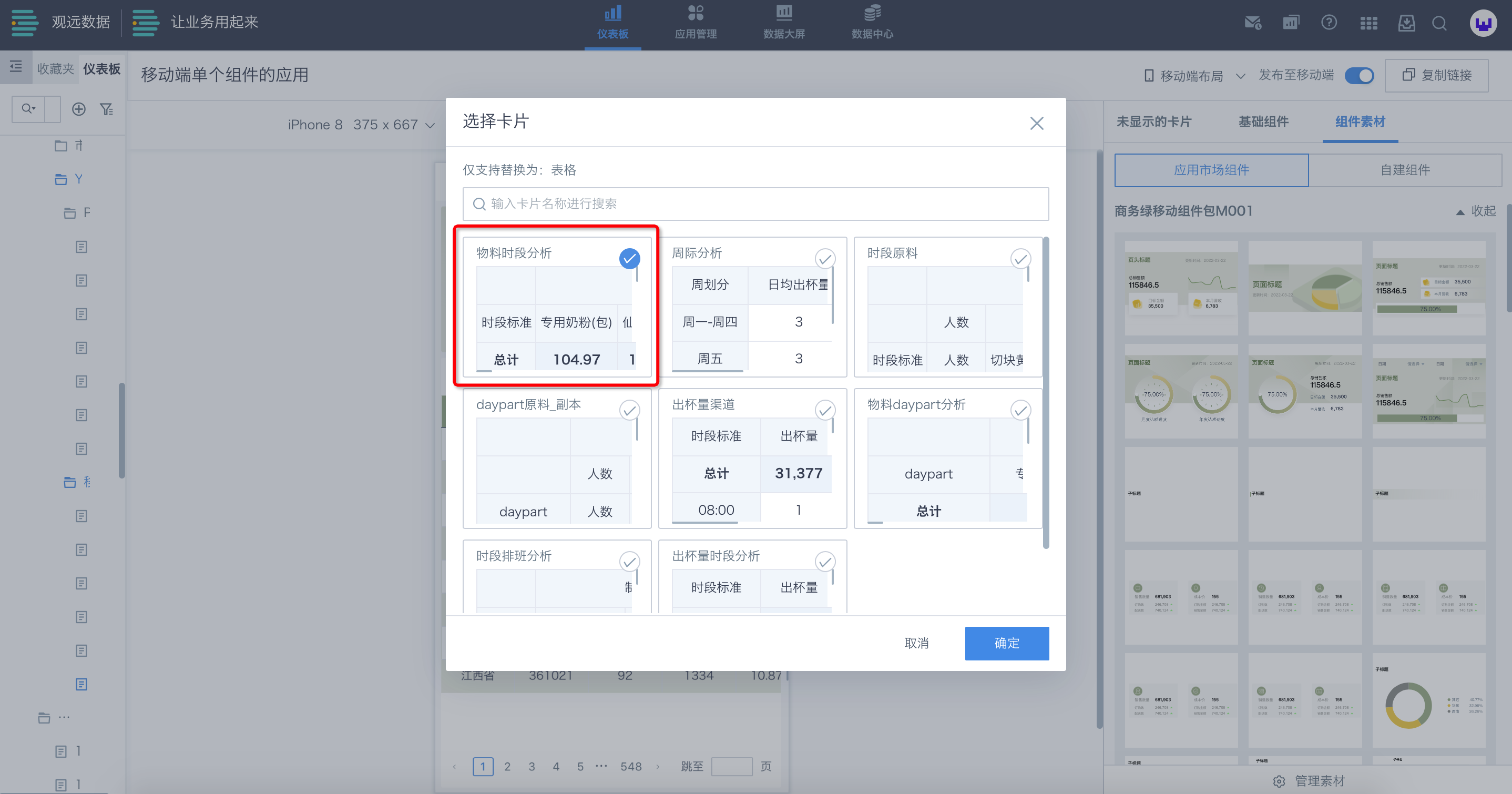Uncheck the 物料时段分析 card
Image resolution: width=1512 pixels, height=794 pixels.
(x=629, y=258)
